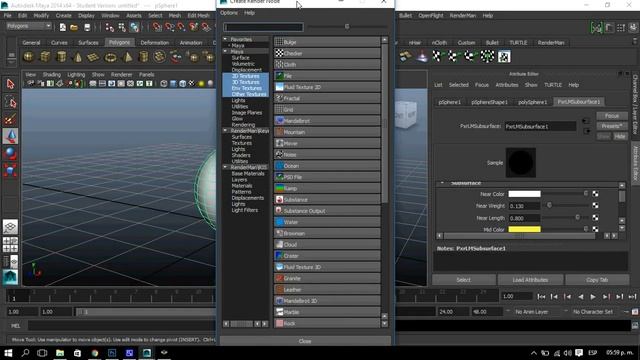Switch to single perspective view layout icon
This screenshot has width=640, height=360.
click(10, 227)
